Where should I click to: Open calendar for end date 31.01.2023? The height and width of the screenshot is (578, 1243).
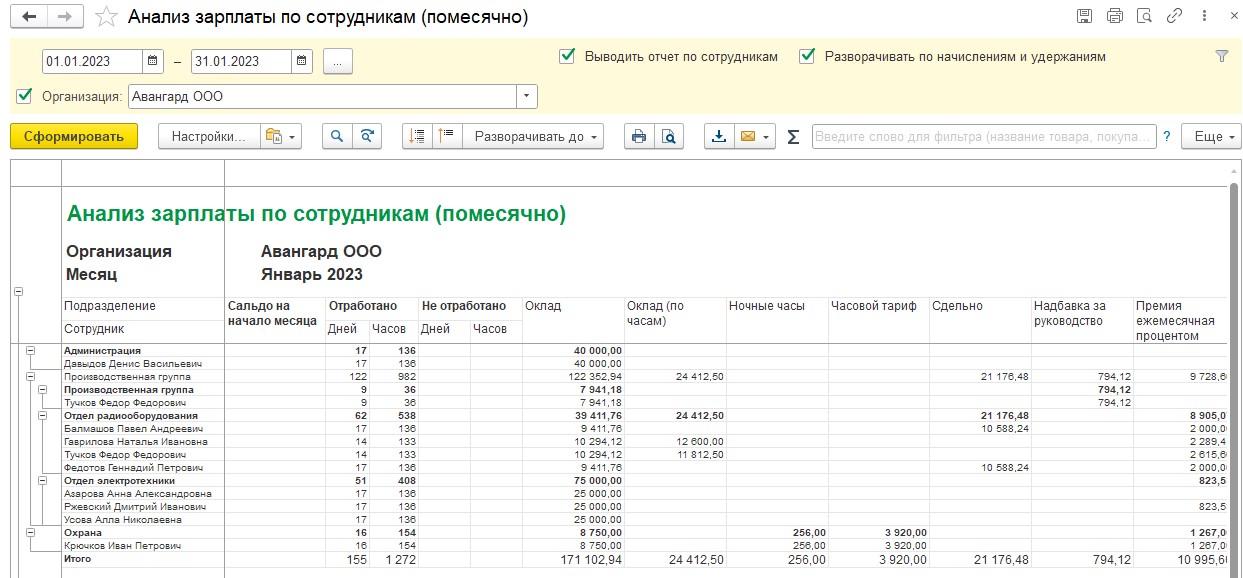click(x=302, y=61)
